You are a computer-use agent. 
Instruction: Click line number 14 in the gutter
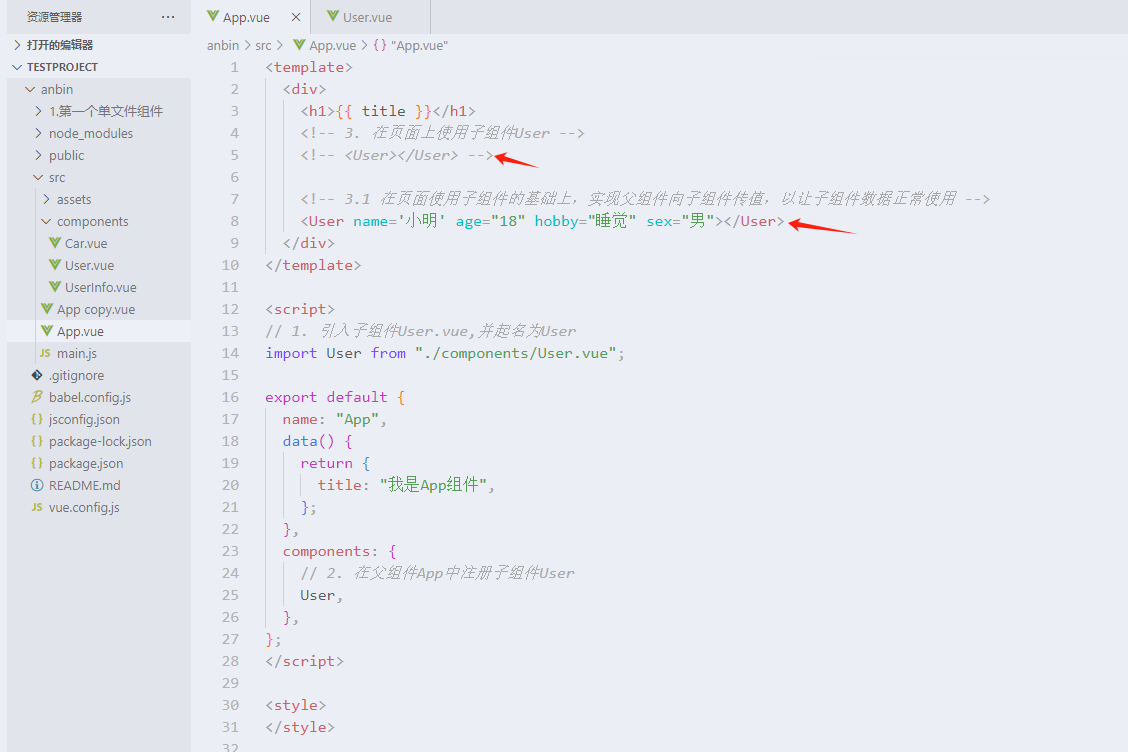tap(230, 353)
